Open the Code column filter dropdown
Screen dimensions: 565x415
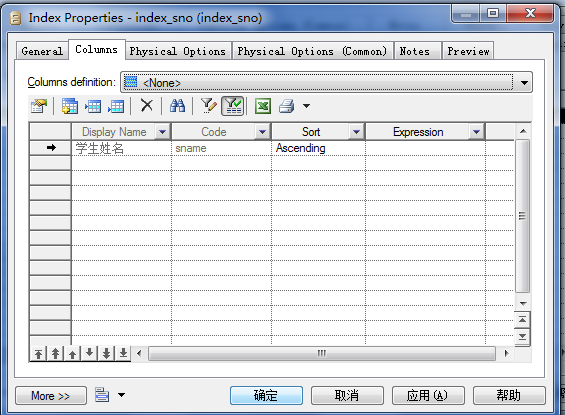(262, 132)
